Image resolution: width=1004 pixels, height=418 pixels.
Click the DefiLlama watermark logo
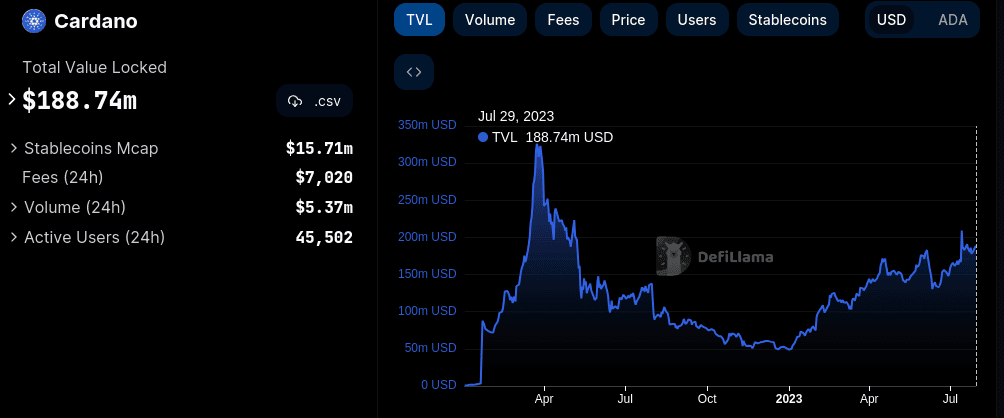tap(675, 256)
